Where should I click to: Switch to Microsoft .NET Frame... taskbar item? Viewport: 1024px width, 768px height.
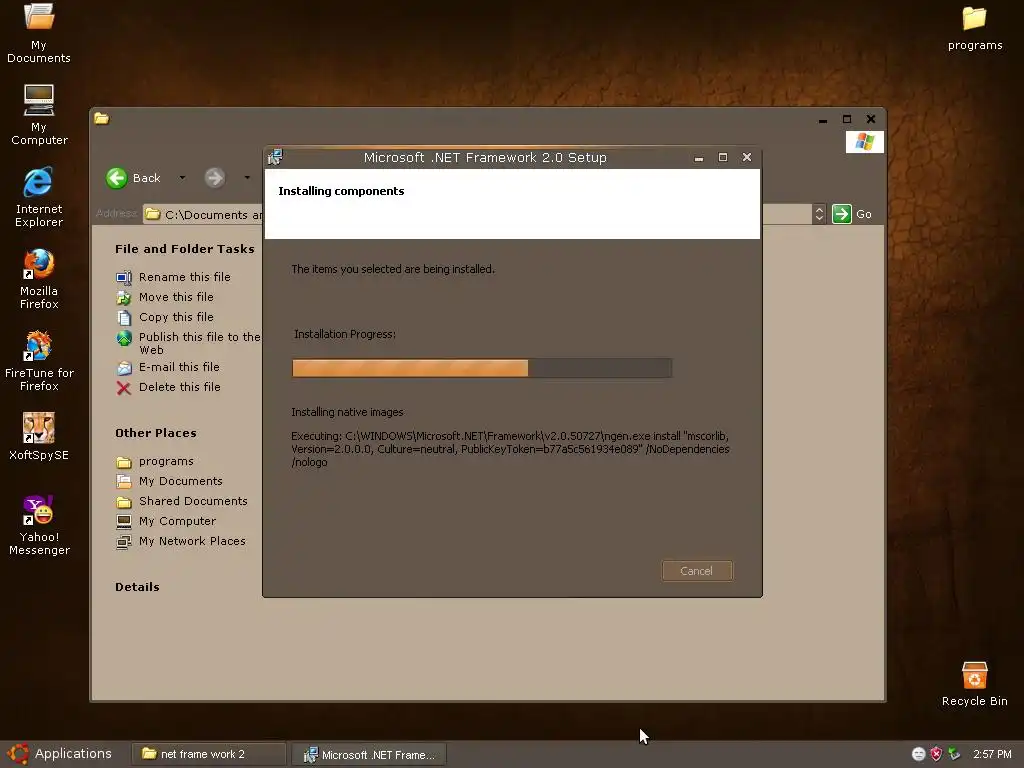tap(370, 754)
